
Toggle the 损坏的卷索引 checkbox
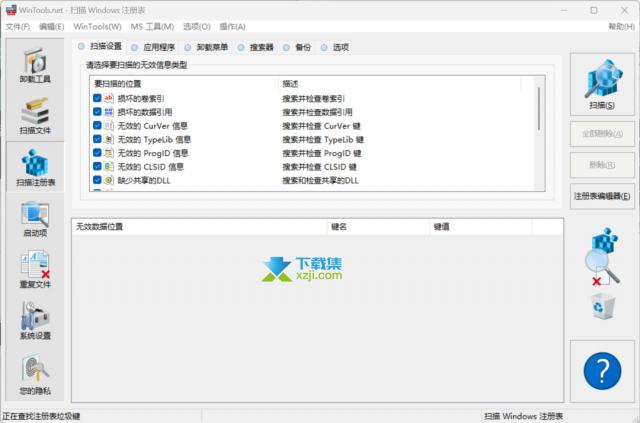point(97,98)
